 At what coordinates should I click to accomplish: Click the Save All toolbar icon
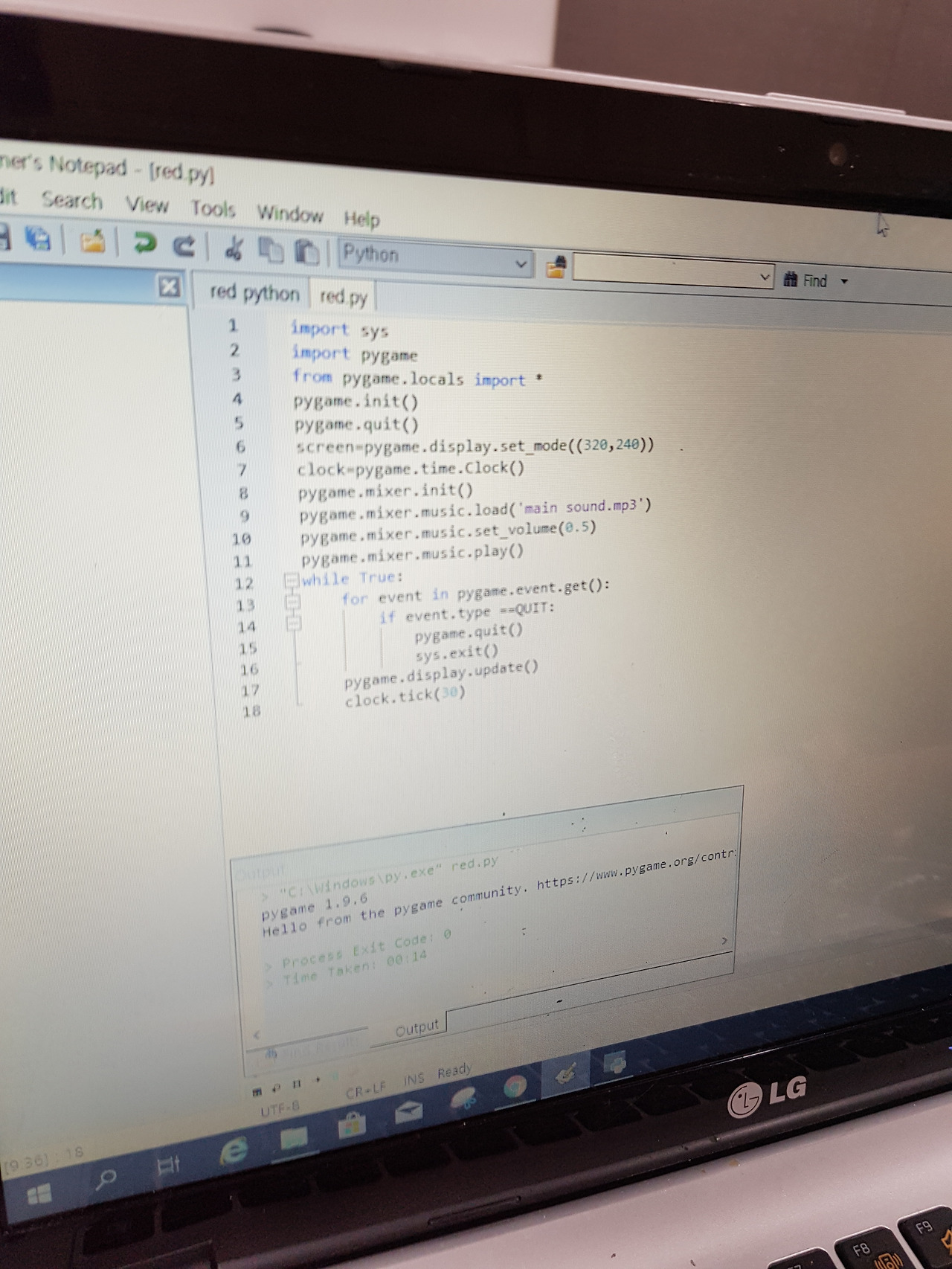[39, 238]
